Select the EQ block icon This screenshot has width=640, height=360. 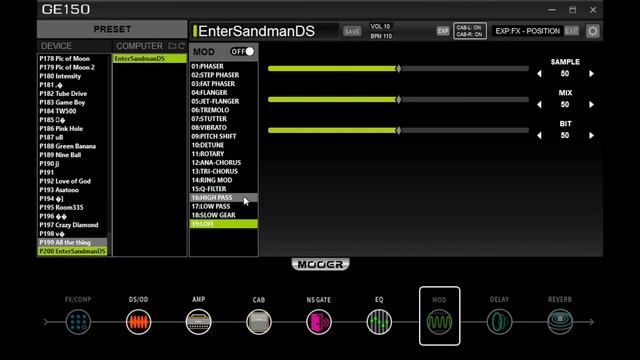tap(379, 322)
